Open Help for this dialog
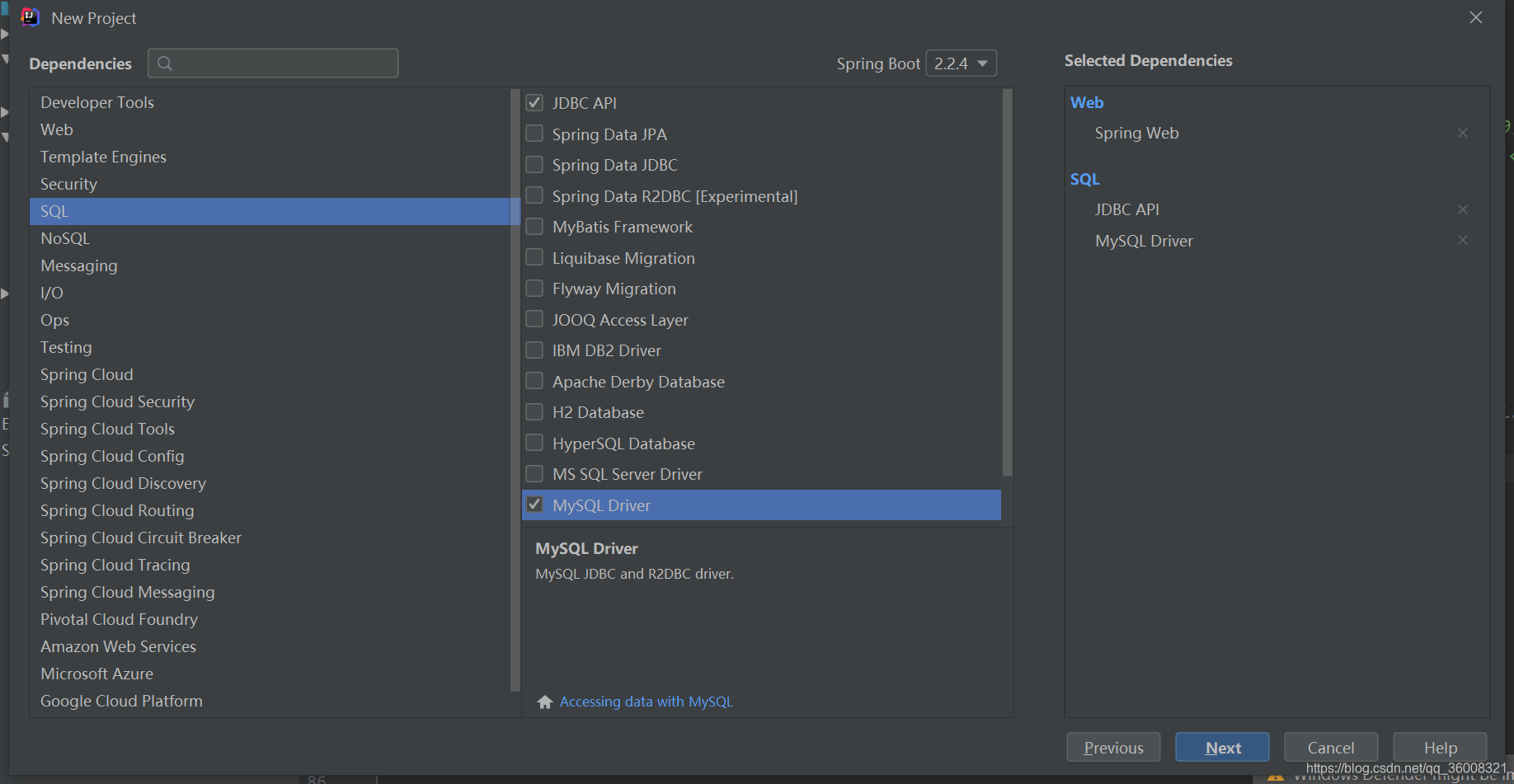This screenshot has width=1514, height=784. [1440, 748]
